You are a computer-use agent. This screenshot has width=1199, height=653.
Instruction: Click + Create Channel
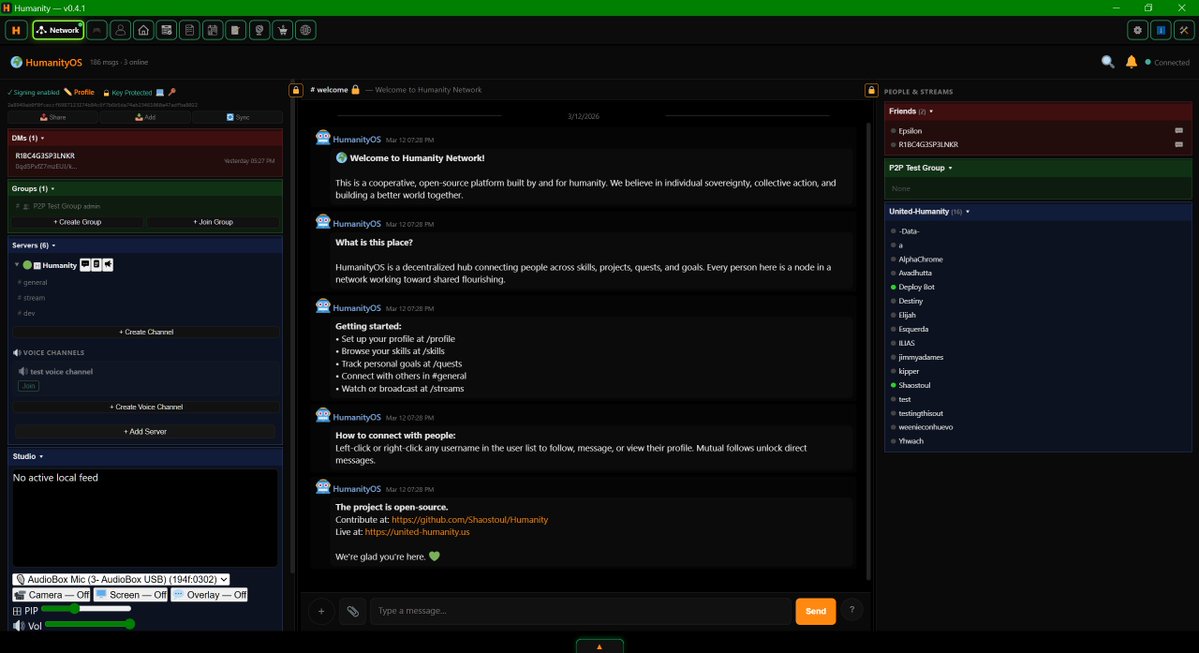coord(146,332)
